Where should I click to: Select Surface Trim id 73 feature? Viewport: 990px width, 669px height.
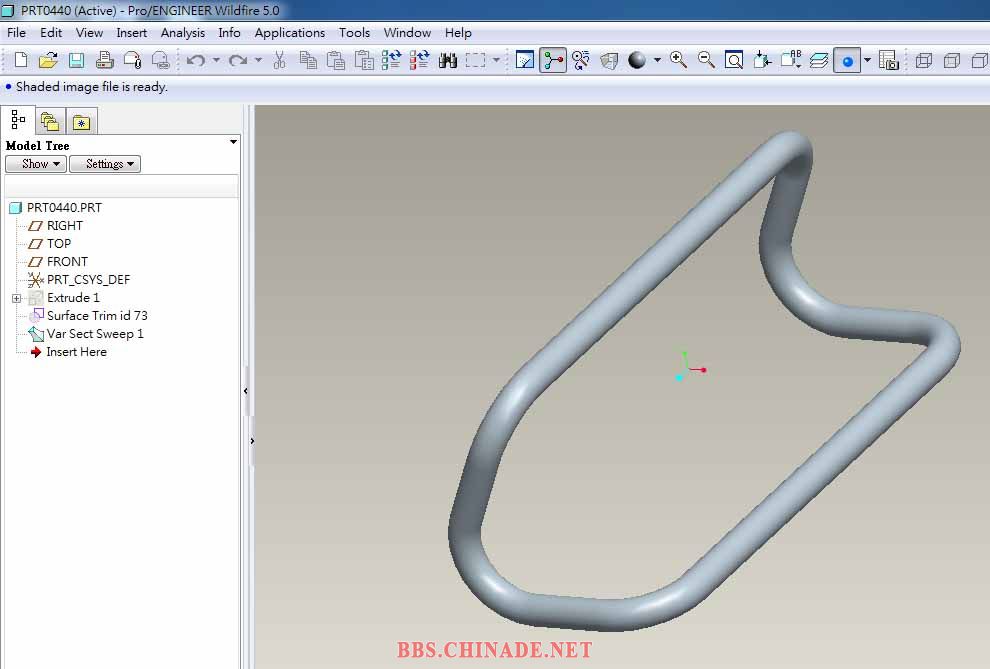coord(97,316)
